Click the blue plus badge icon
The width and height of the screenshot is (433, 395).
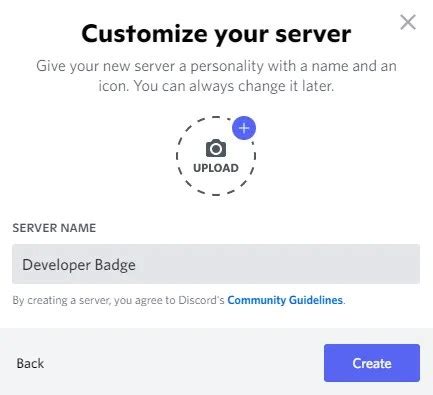[244, 128]
